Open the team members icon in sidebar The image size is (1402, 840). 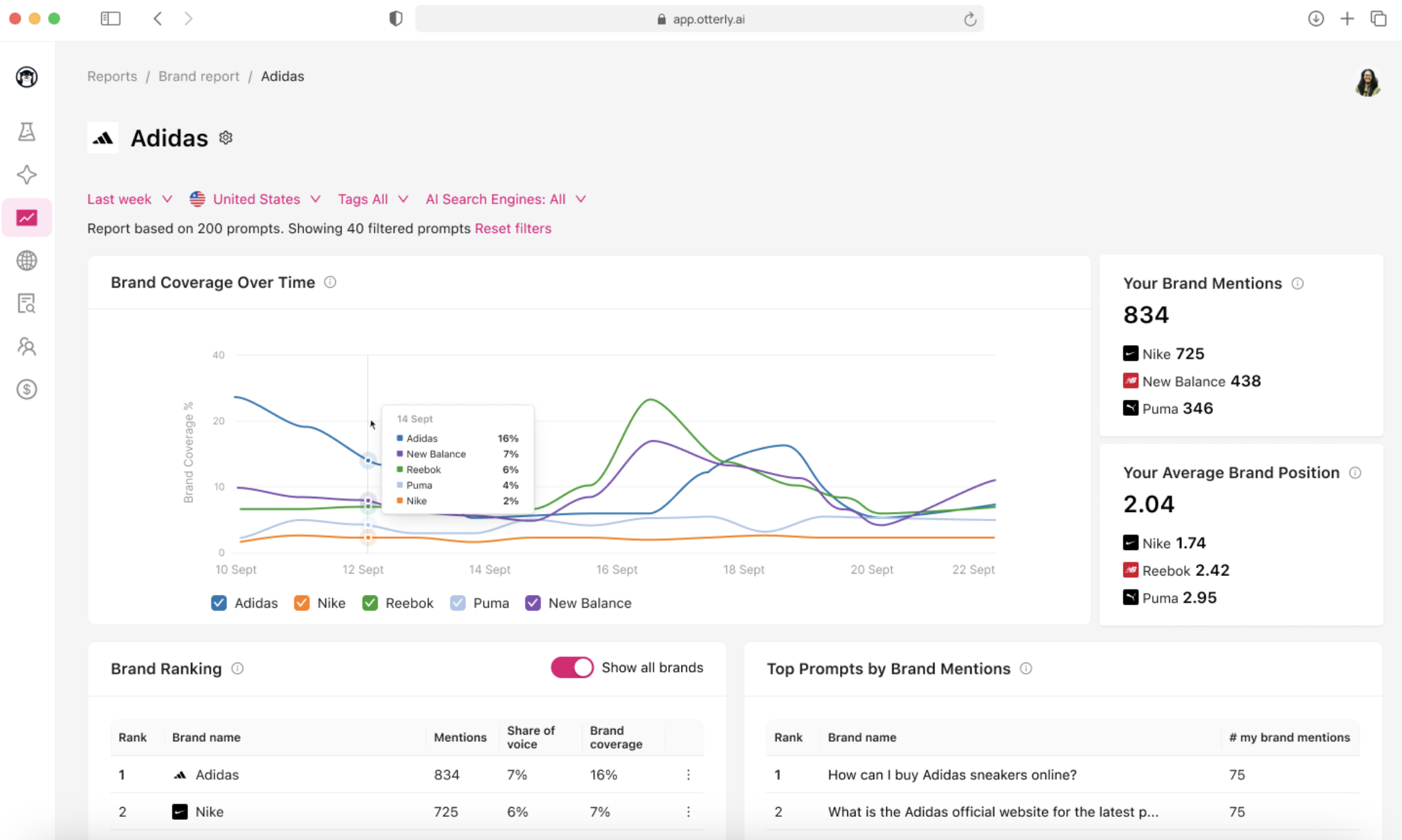(x=26, y=346)
